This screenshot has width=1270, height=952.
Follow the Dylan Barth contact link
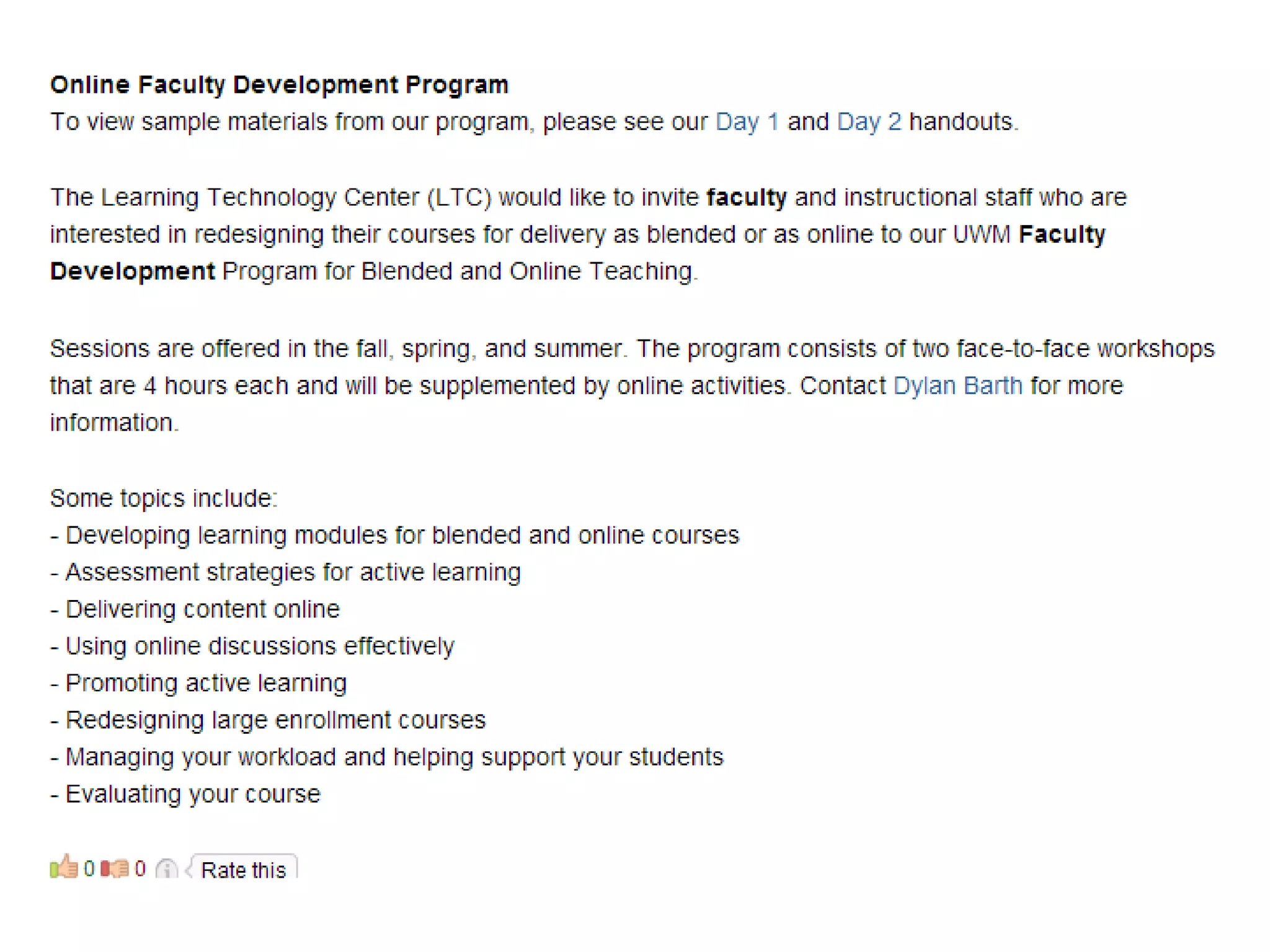coord(957,386)
